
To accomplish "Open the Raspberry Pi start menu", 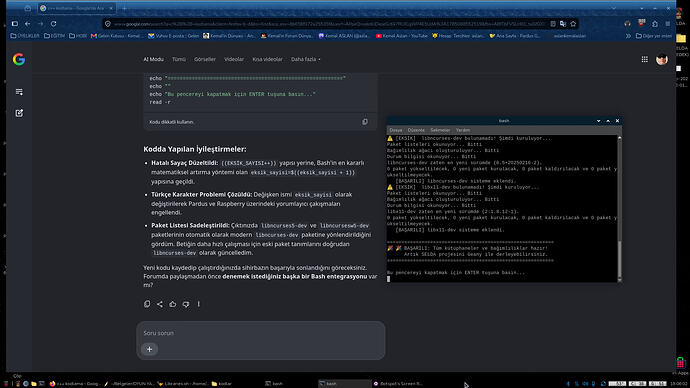I will (x=6, y=384).
